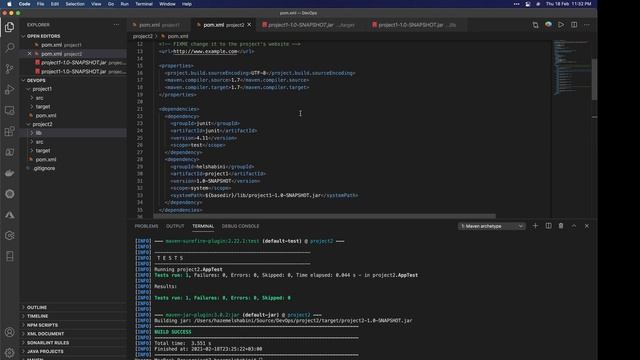The height and width of the screenshot is (360, 640).
Task: Open the Accounts menu icon
Action: click(x=9, y=332)
